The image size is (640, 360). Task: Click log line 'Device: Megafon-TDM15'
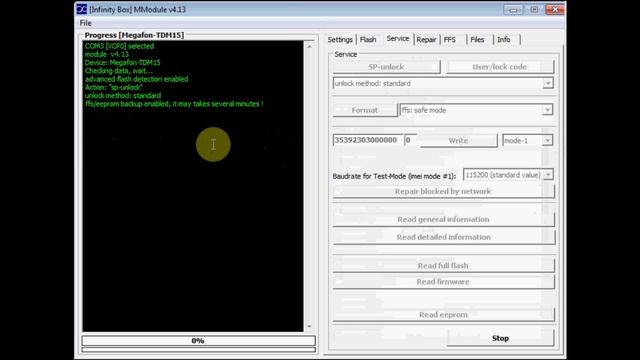point(122,62)
